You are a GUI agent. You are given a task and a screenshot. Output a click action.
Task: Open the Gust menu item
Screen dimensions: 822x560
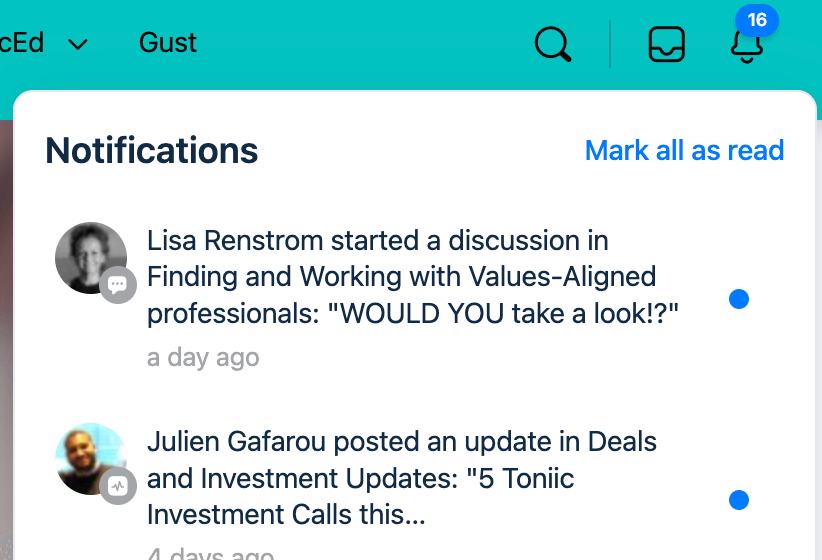tap(168, 42)
